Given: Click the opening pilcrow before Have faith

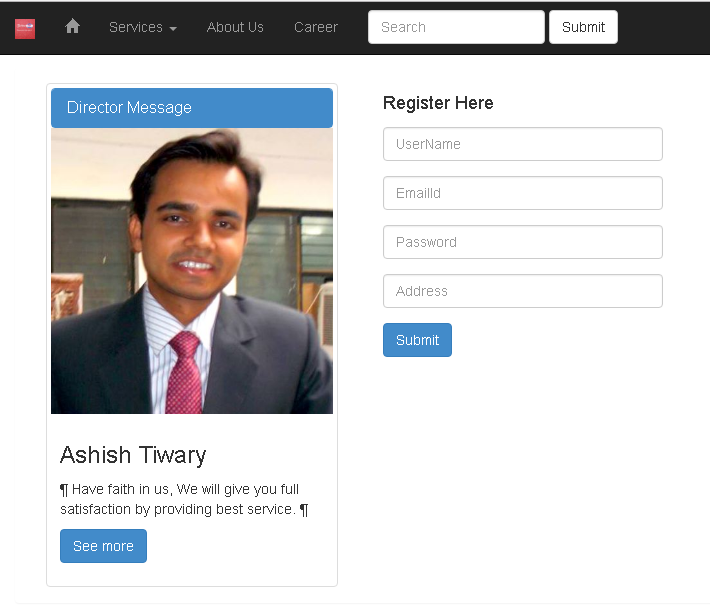Looking at the screenshot, I should click(64, 490).
